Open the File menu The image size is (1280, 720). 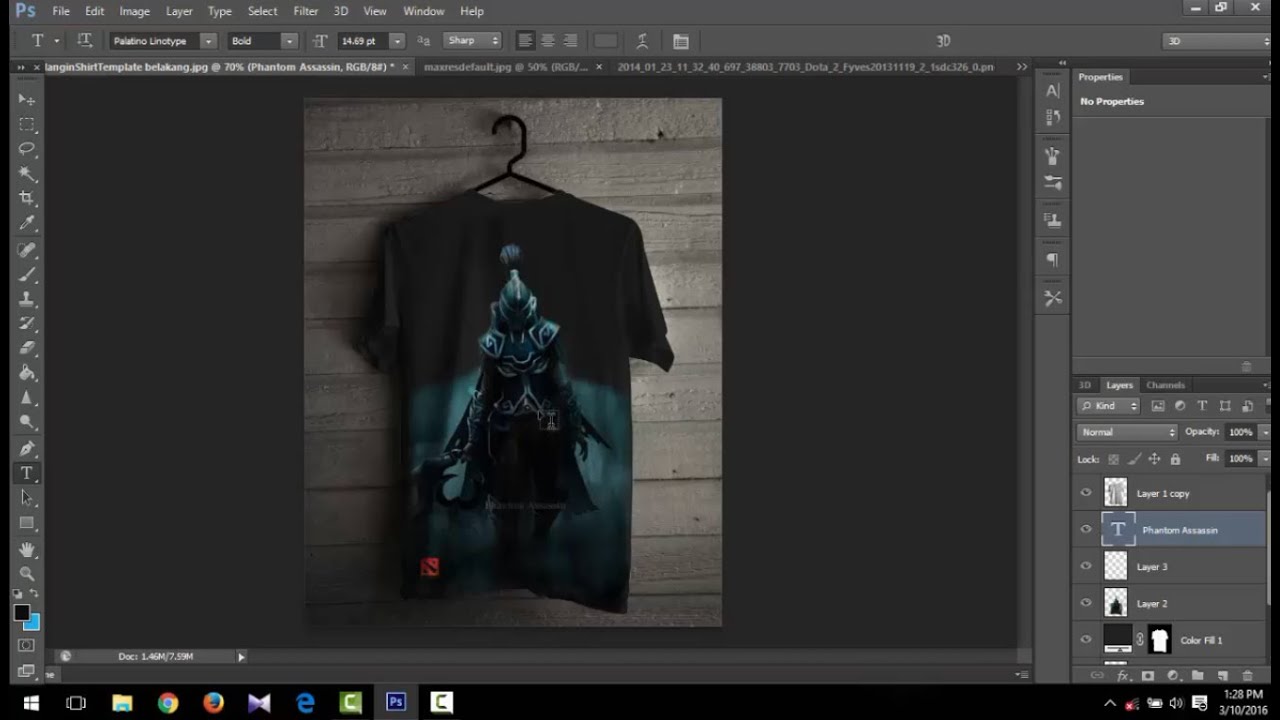61,11
